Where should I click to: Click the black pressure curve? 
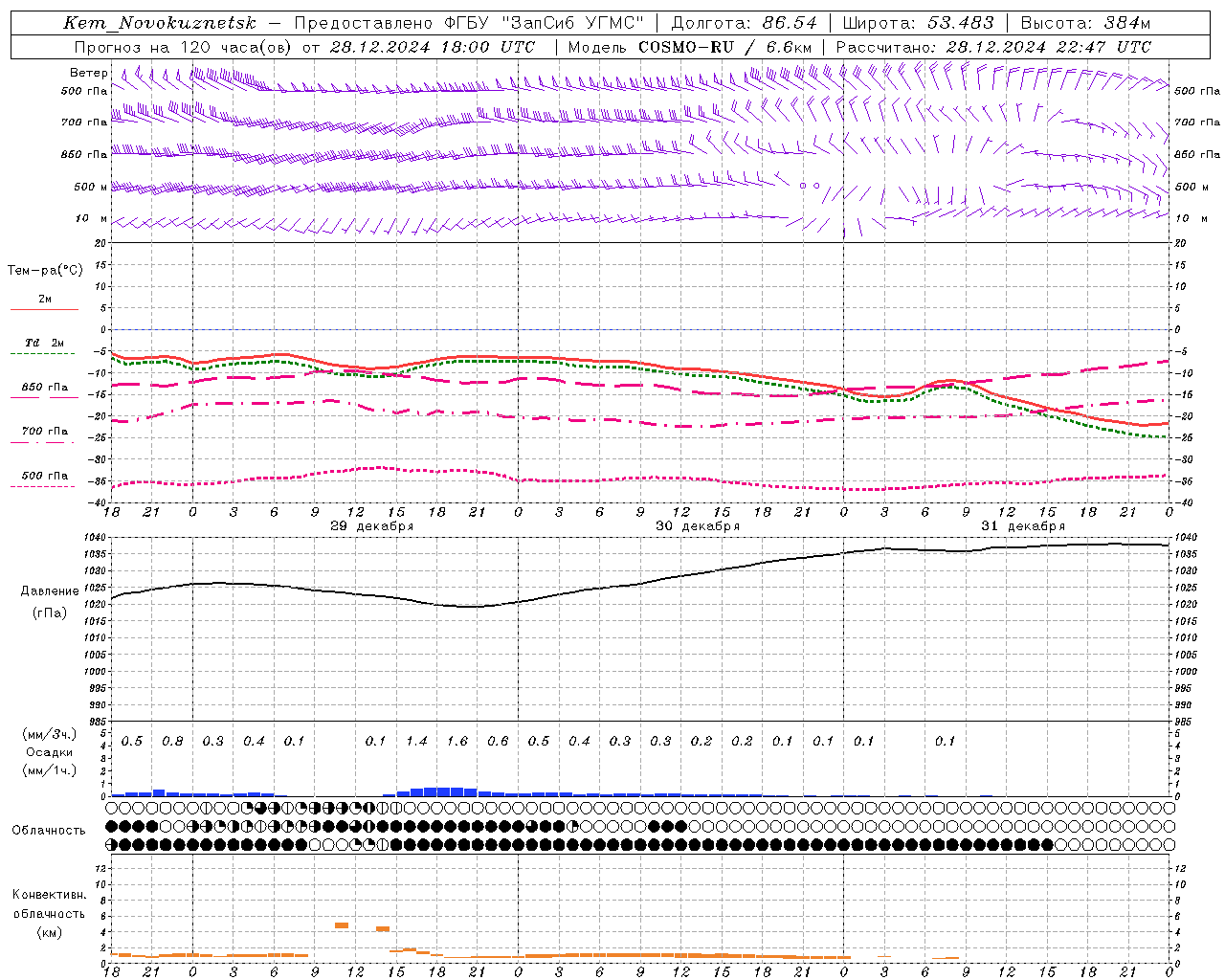click(x=639, y=585)
